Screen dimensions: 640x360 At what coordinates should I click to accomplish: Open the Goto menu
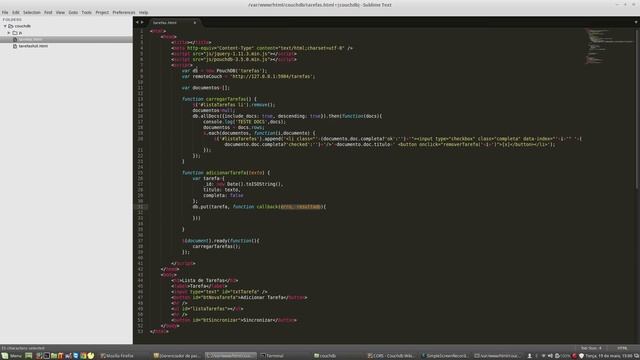click(x=73, y=12)
